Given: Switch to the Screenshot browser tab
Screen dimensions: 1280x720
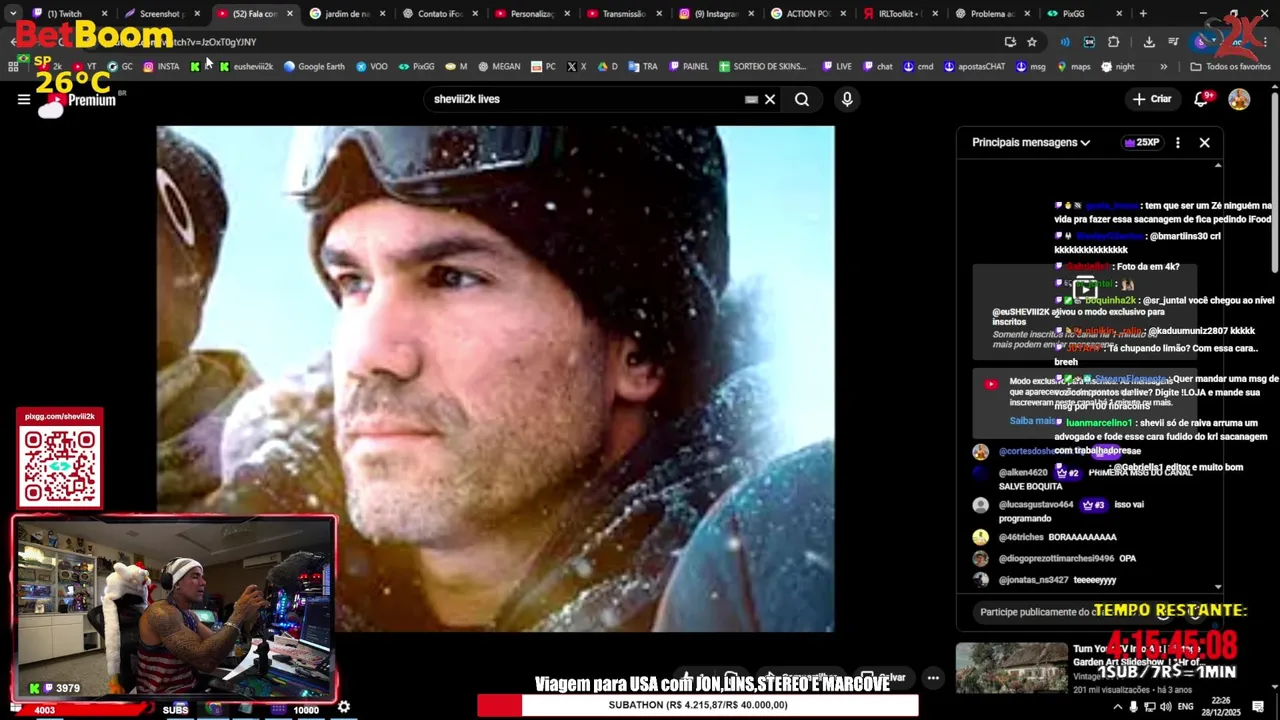Looking at the screenshot, I should 160,14.
